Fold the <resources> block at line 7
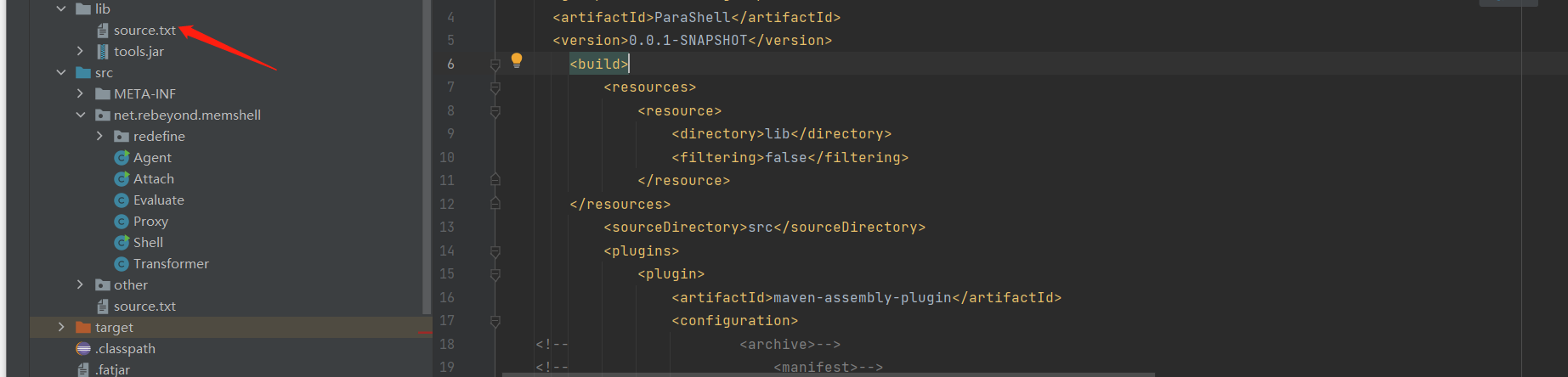The height and width of the screenshot is (377, 1568). point(495,87)
